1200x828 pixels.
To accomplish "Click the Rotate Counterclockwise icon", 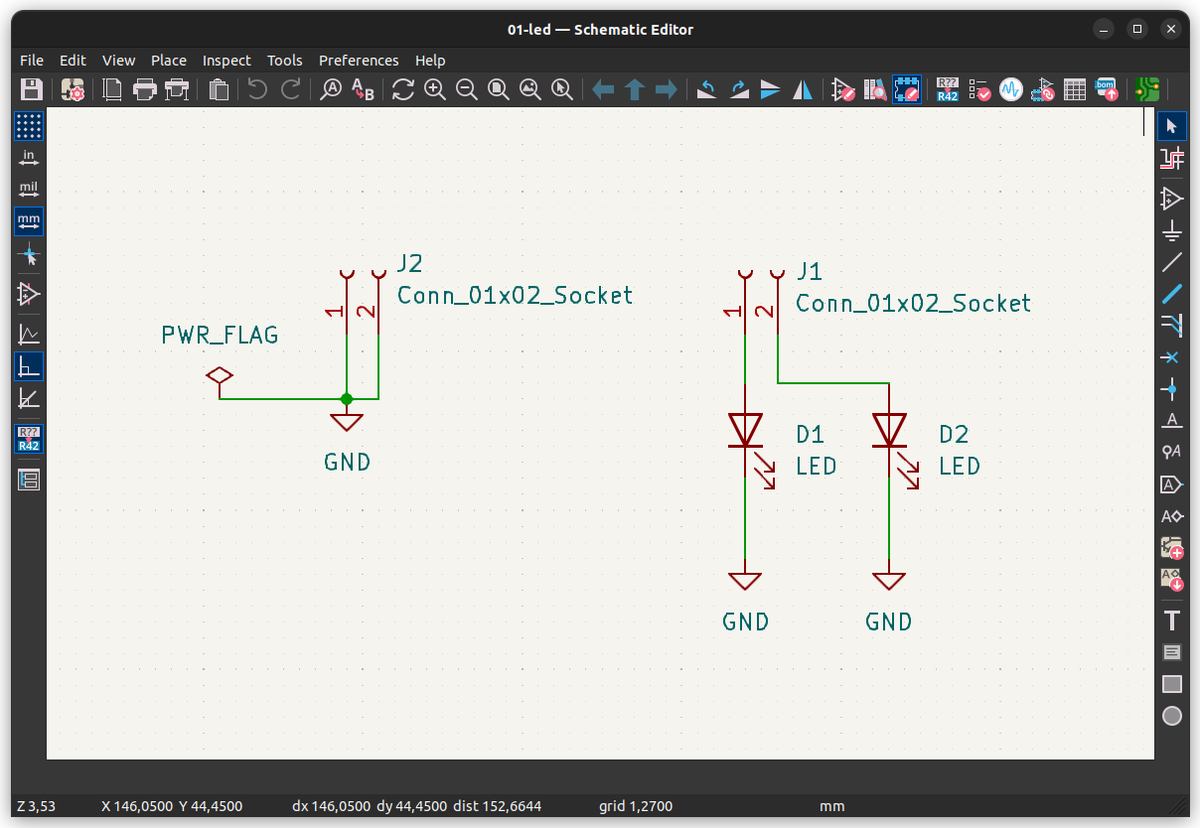I will pos(707,90).
